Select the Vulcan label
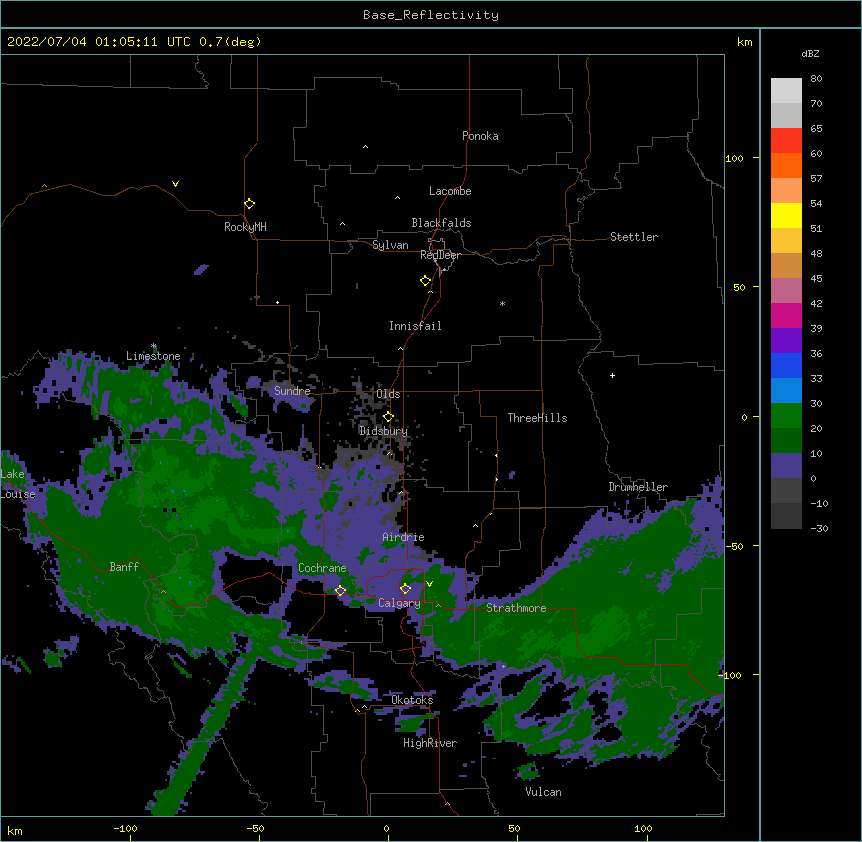This screenshot has height=842, width=862. 543,792
